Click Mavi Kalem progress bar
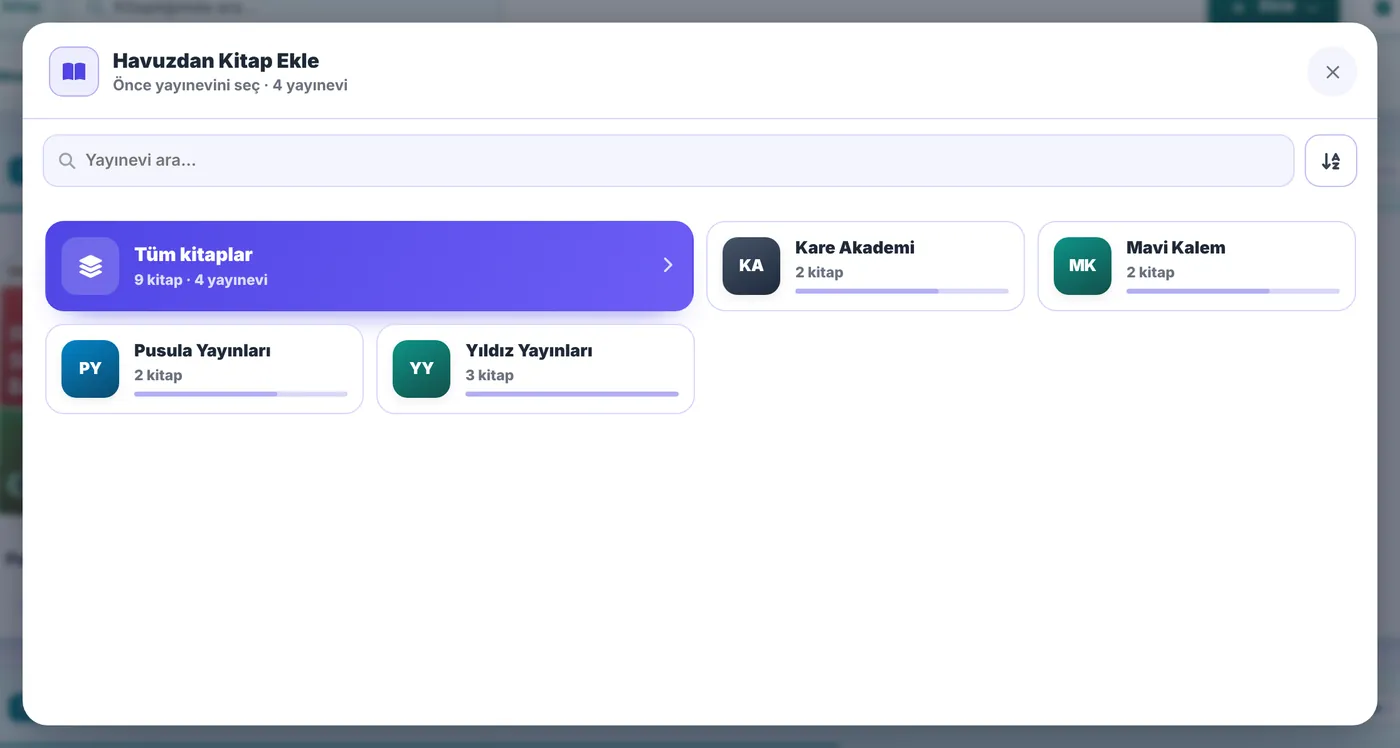Screen dimensions: 1400x748 pos(1233,291)
